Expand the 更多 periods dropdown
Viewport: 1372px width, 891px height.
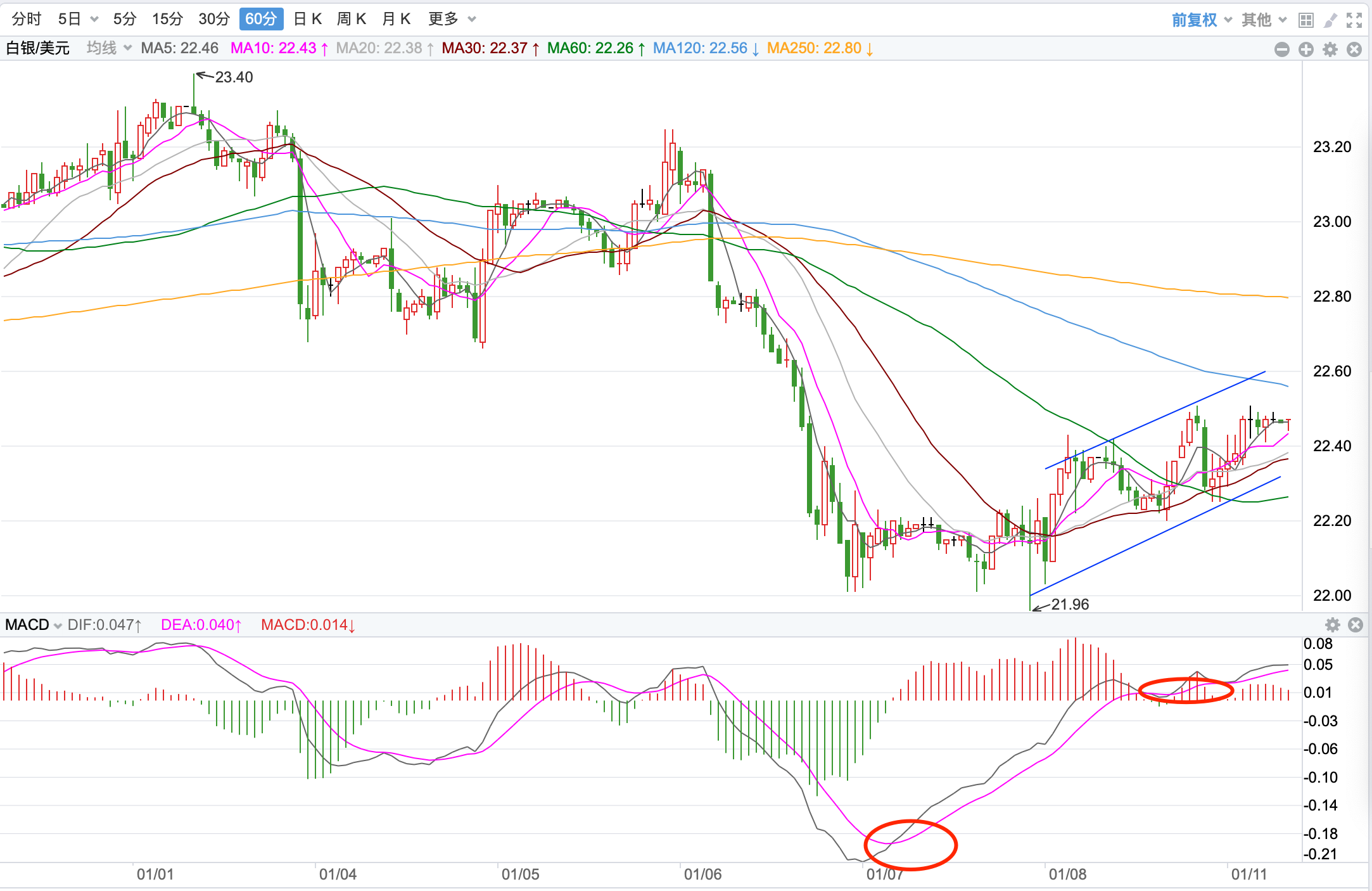pos(452,19)
